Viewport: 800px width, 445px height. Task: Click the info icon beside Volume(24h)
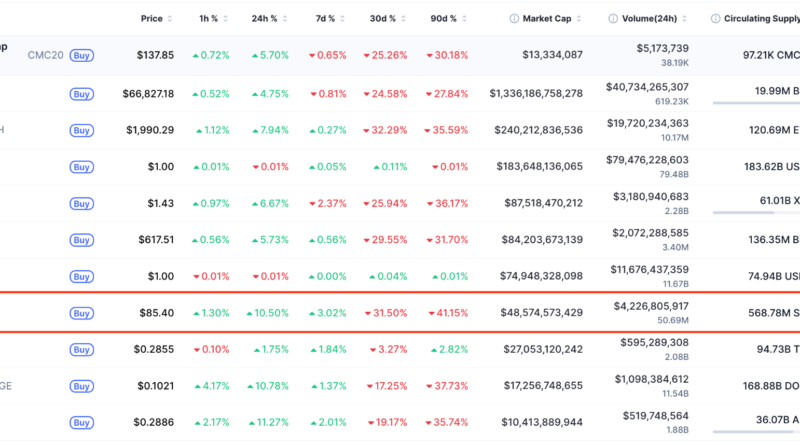tap(613, 18)
